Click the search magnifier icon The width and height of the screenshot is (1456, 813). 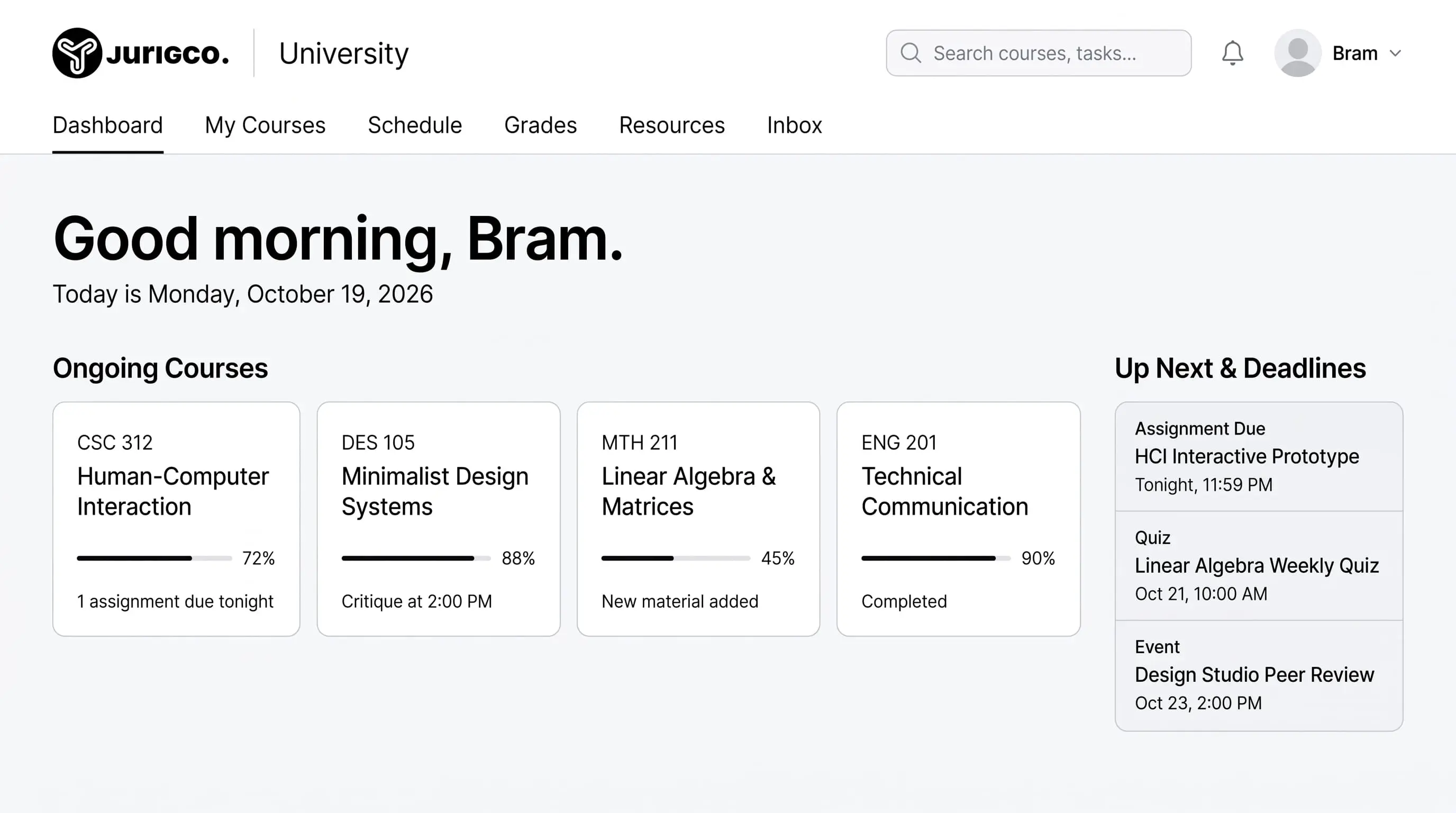click(911, 53)
